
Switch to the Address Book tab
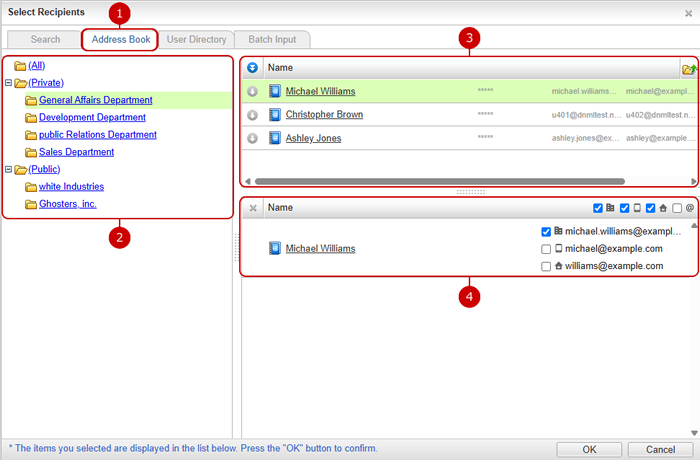[121, 39]
